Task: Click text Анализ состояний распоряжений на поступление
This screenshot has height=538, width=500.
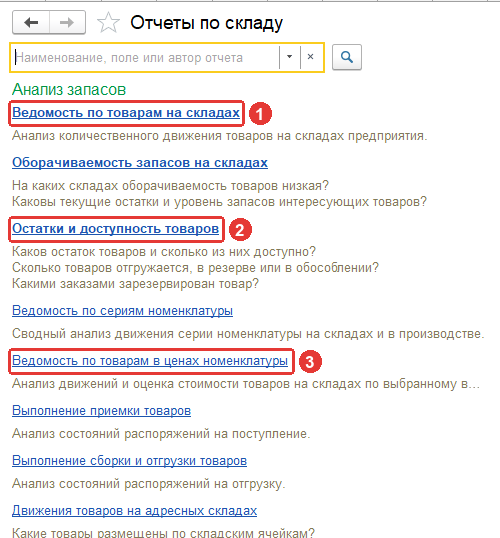Action: click(x=161, y=434)
